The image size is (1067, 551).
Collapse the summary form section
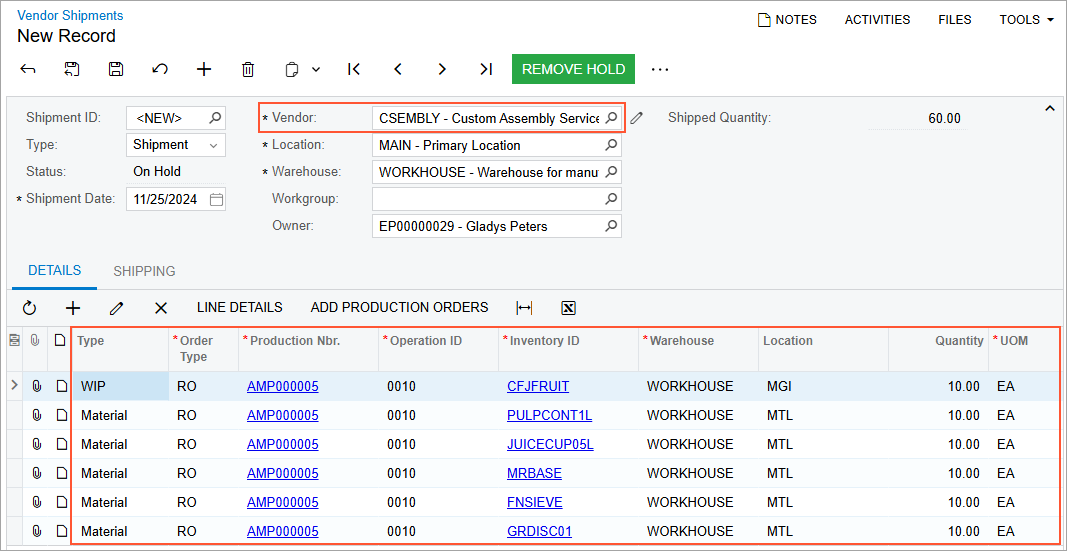pyautogui.click(x=1050, y=108)
